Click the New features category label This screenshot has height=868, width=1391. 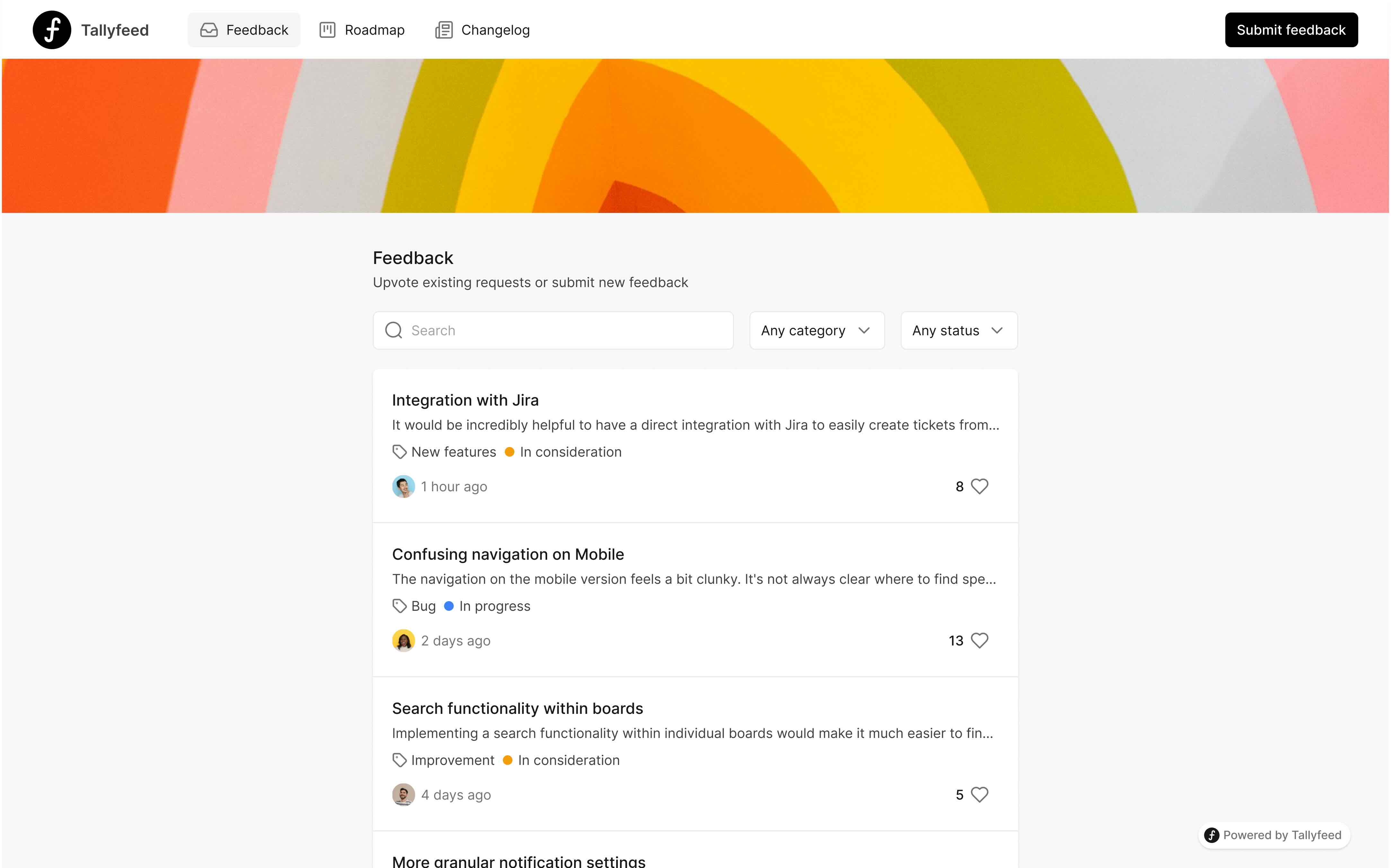click(453, 452)
